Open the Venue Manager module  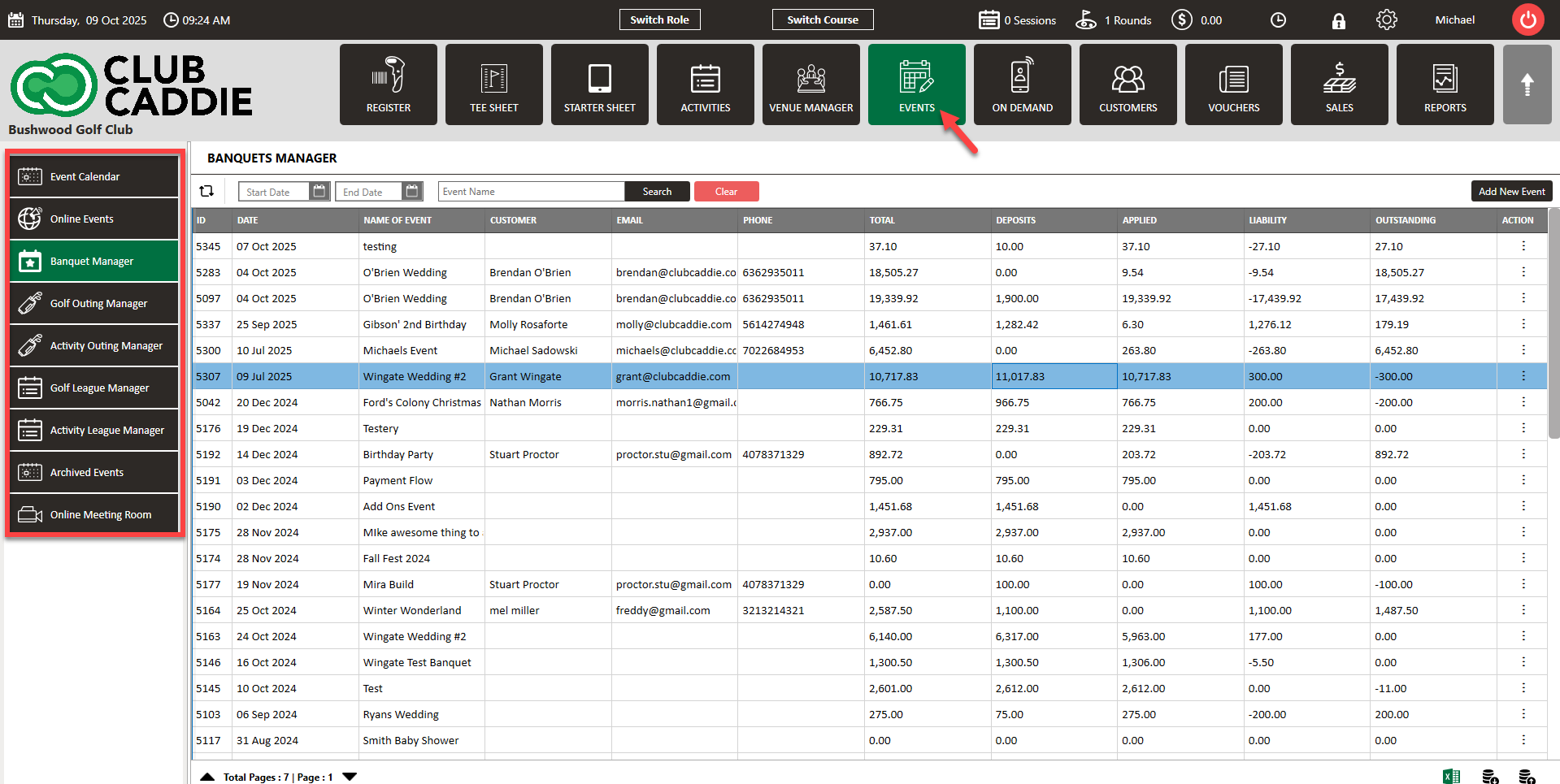(x=810, y=84)
